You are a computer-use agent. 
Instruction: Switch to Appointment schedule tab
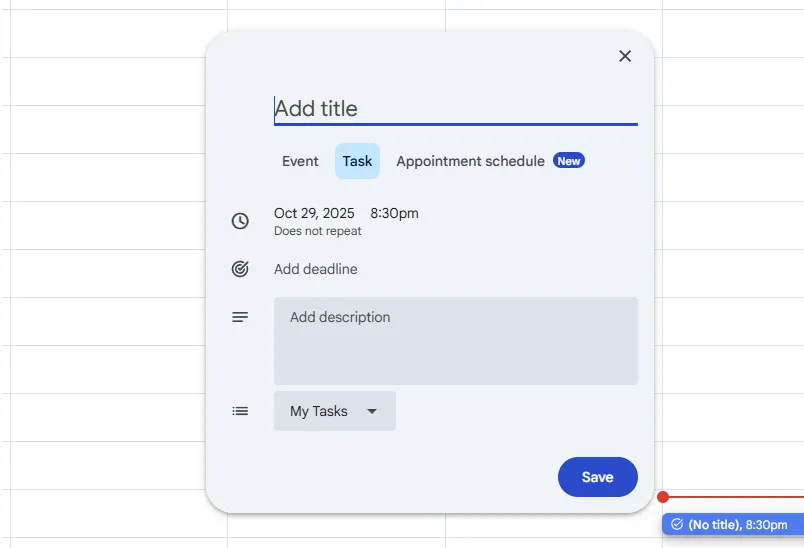click(470, 161)
